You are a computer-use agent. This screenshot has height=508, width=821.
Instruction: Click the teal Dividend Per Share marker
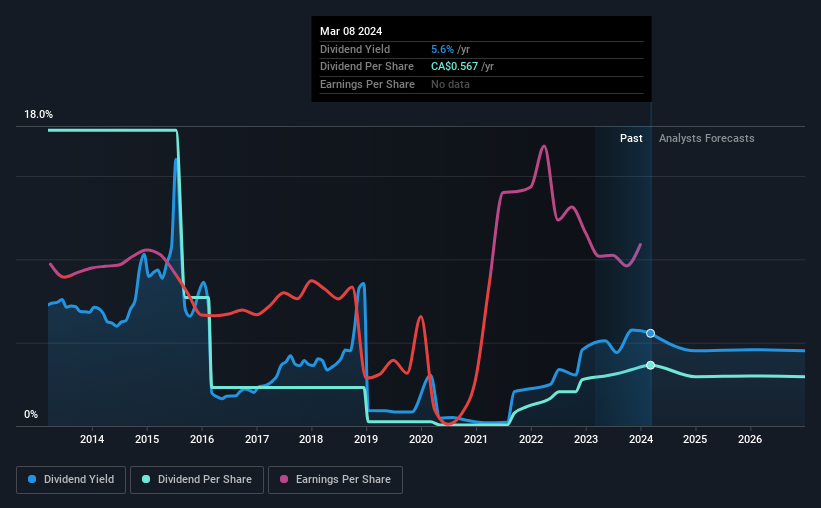(x=650, y=365)
